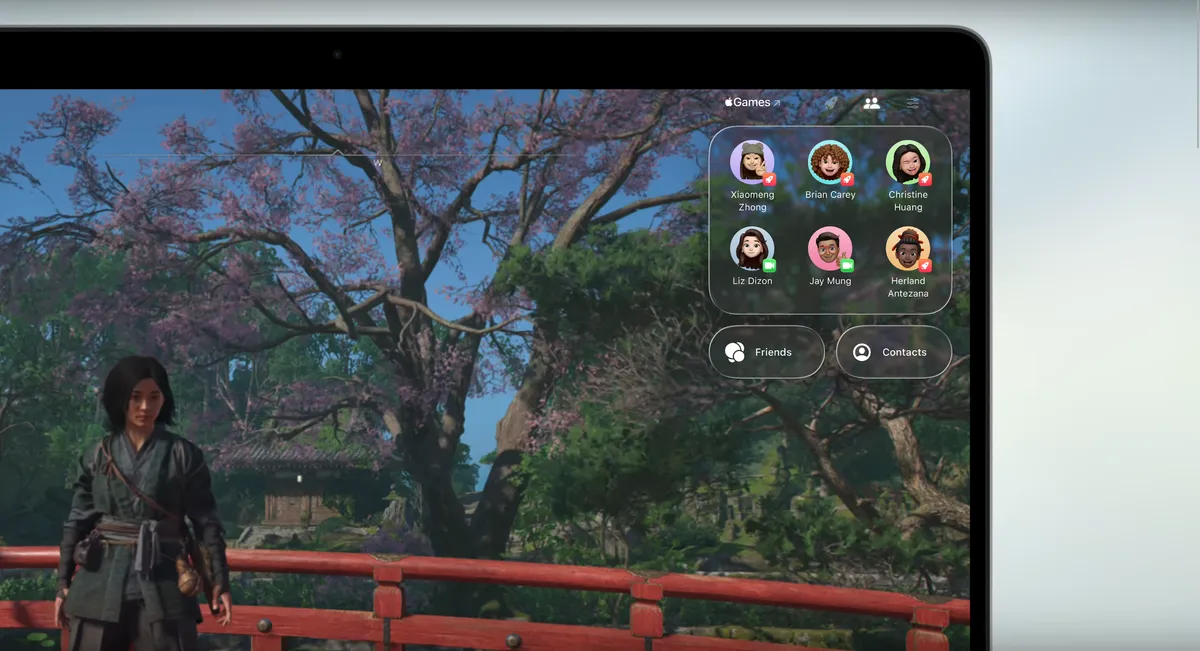
Task: Open the Contacts button
Action: tap(894, 352)
